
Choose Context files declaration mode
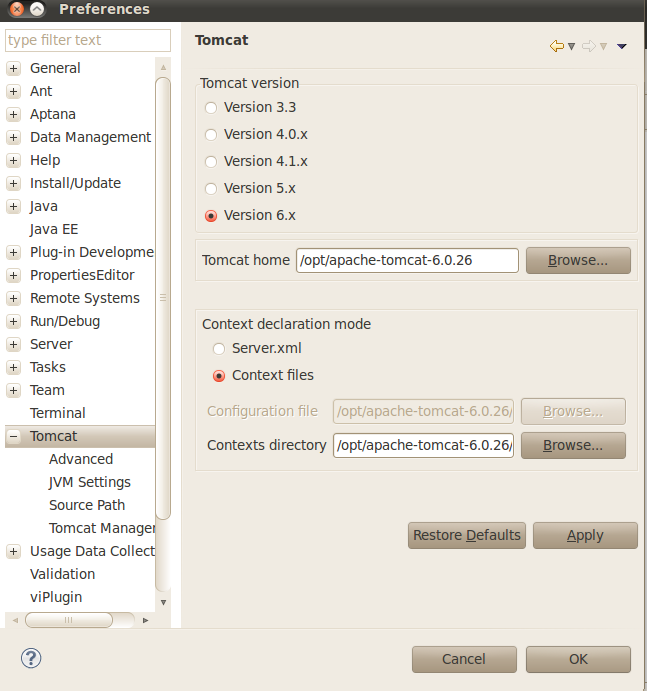[x=219, y=376]
